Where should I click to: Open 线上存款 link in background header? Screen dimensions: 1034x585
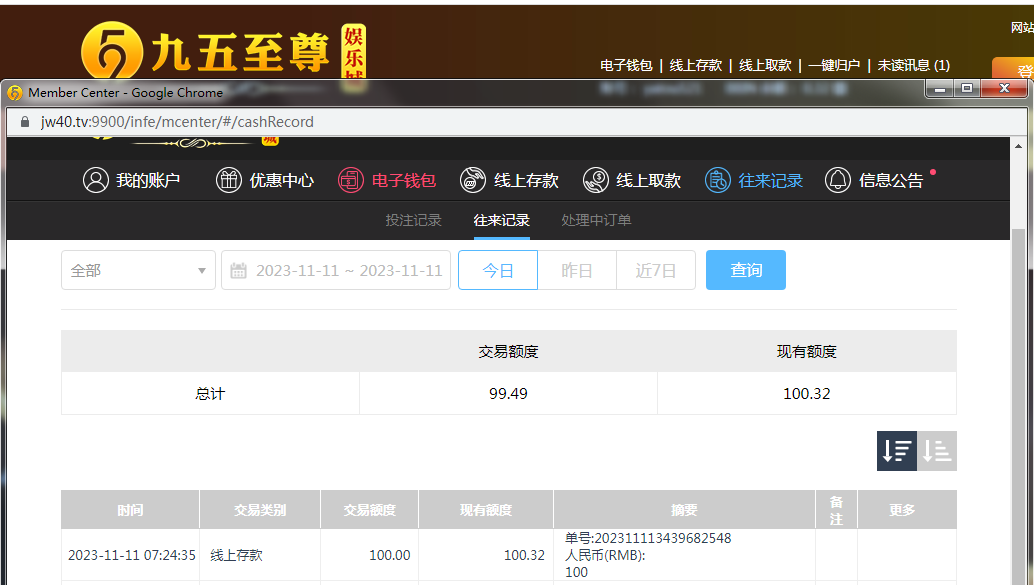pyautogui.click(x=696, y=65)
